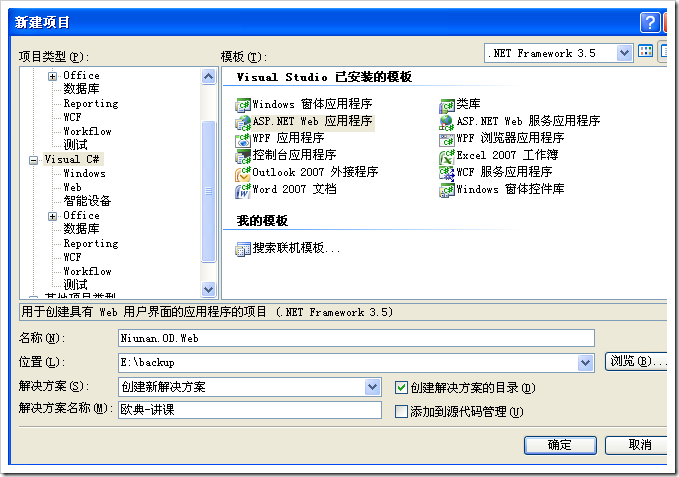Select upper Reporting tree item

pyautogui.click(x=91, y=103)
